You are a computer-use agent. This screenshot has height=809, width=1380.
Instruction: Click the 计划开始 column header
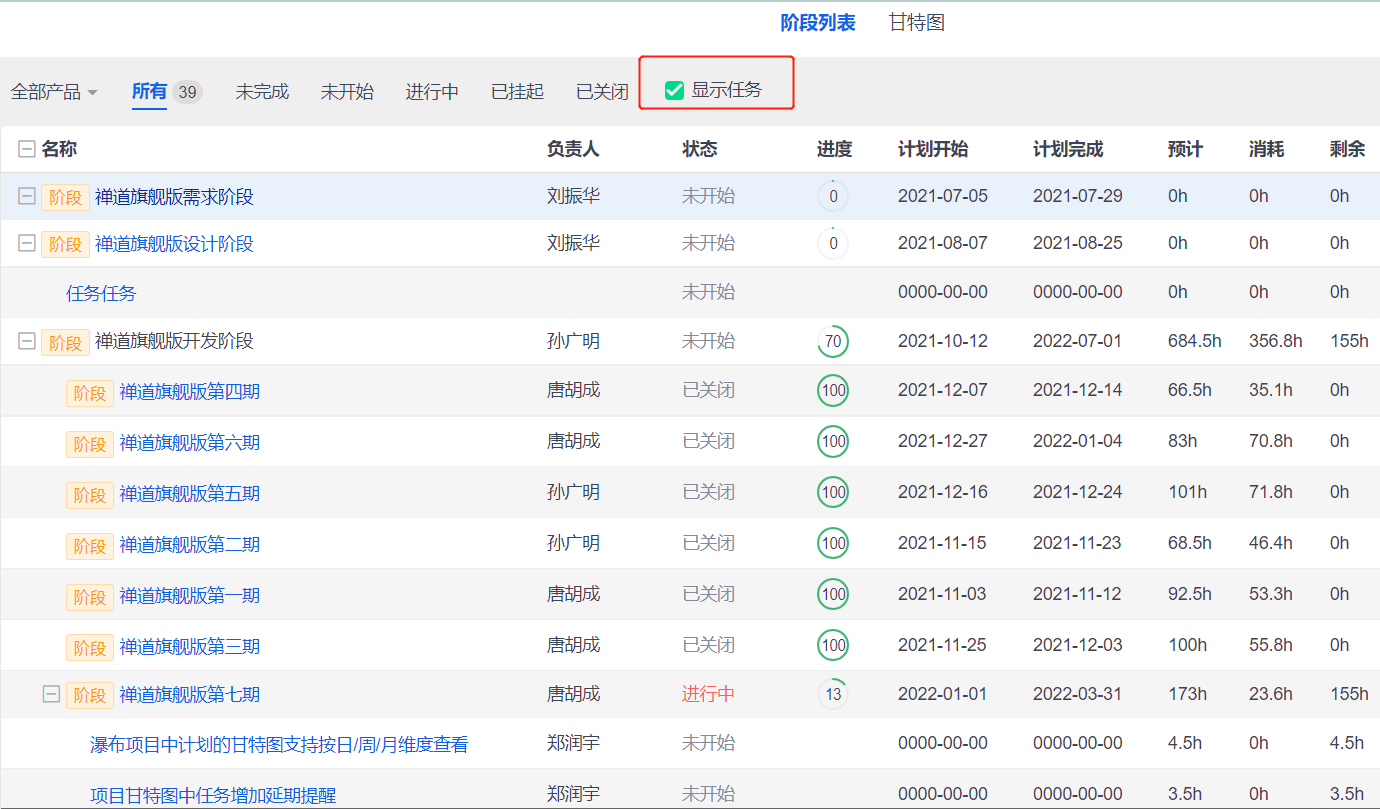click(933, 150)
